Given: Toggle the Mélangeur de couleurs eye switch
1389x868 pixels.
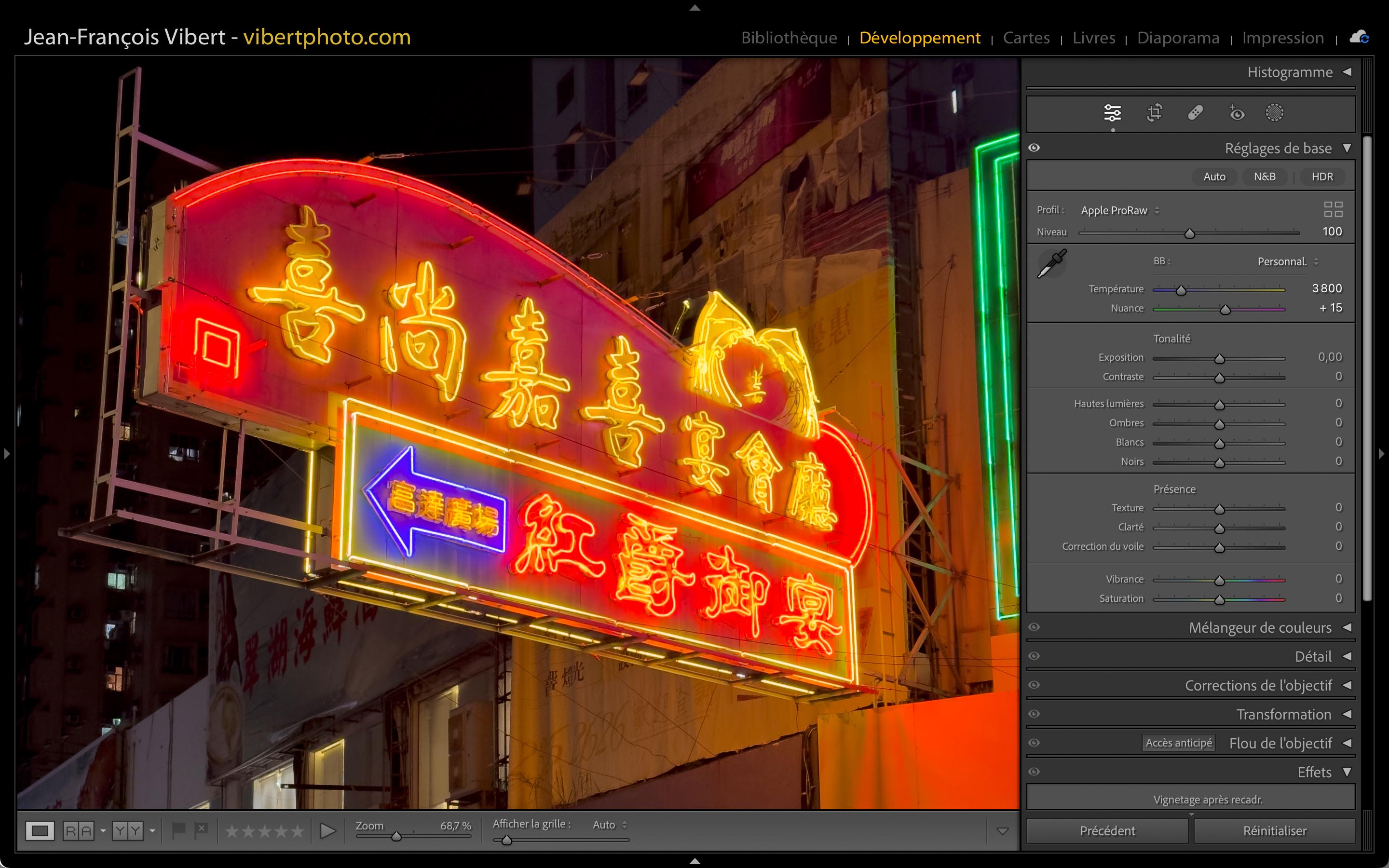Looking at the screenshot, I should pos(1035,627).
